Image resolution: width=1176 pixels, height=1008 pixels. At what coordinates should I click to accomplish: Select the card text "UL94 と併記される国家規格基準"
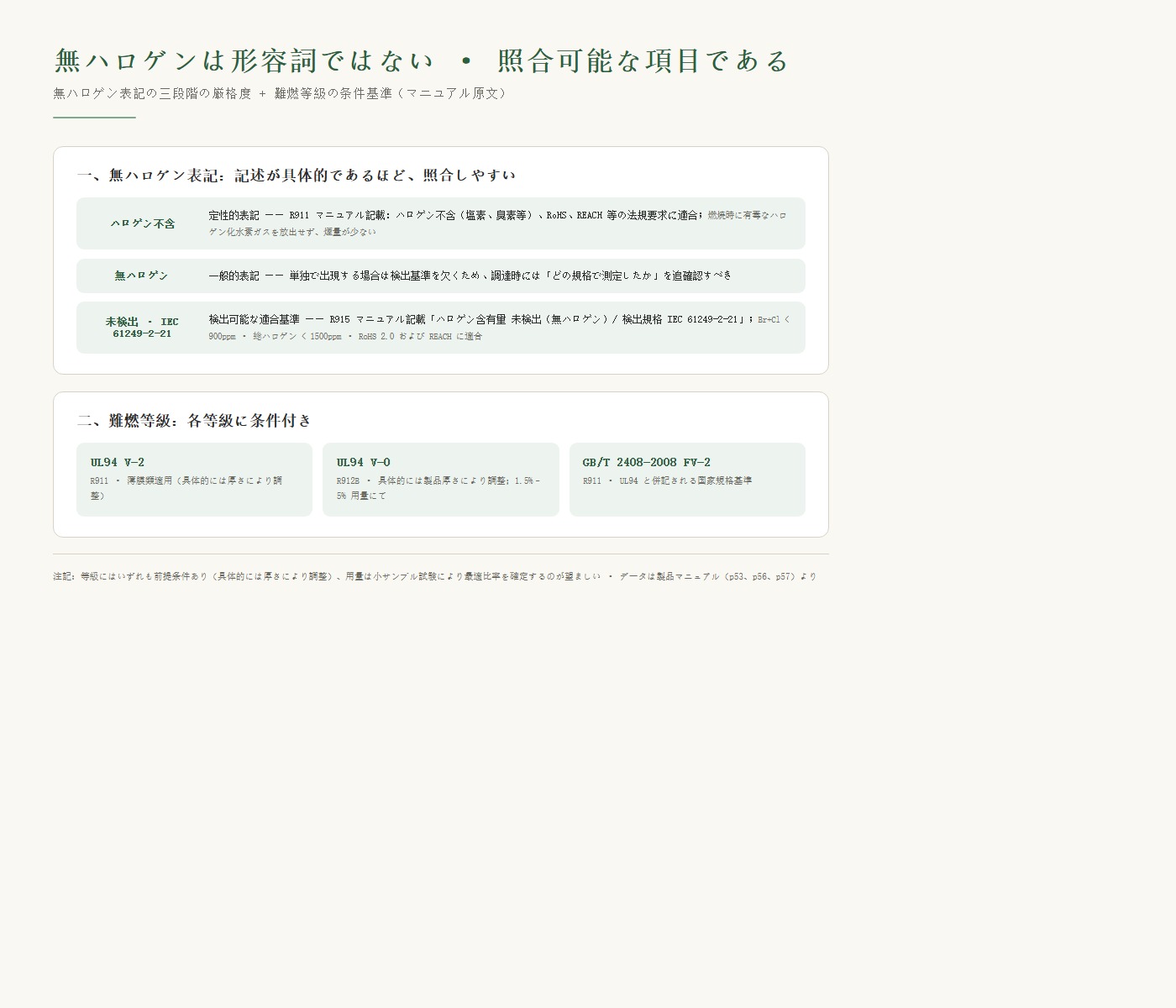[x=685, y=481]
